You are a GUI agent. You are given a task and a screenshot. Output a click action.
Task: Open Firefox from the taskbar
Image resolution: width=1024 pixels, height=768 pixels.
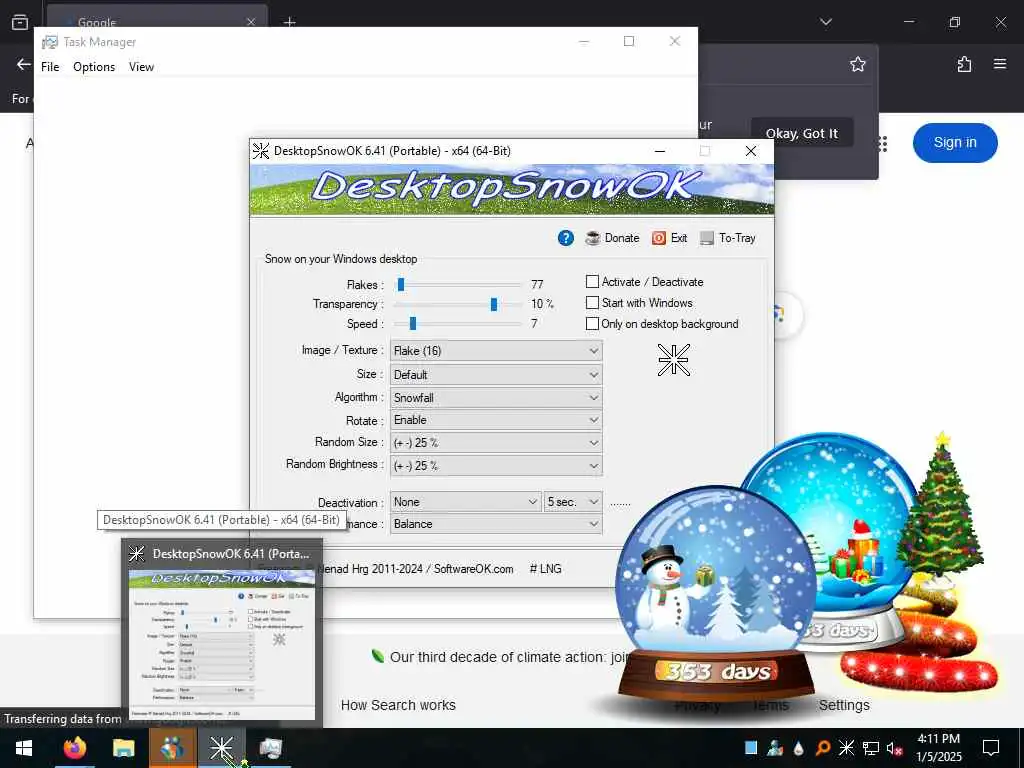click(74, 748)
